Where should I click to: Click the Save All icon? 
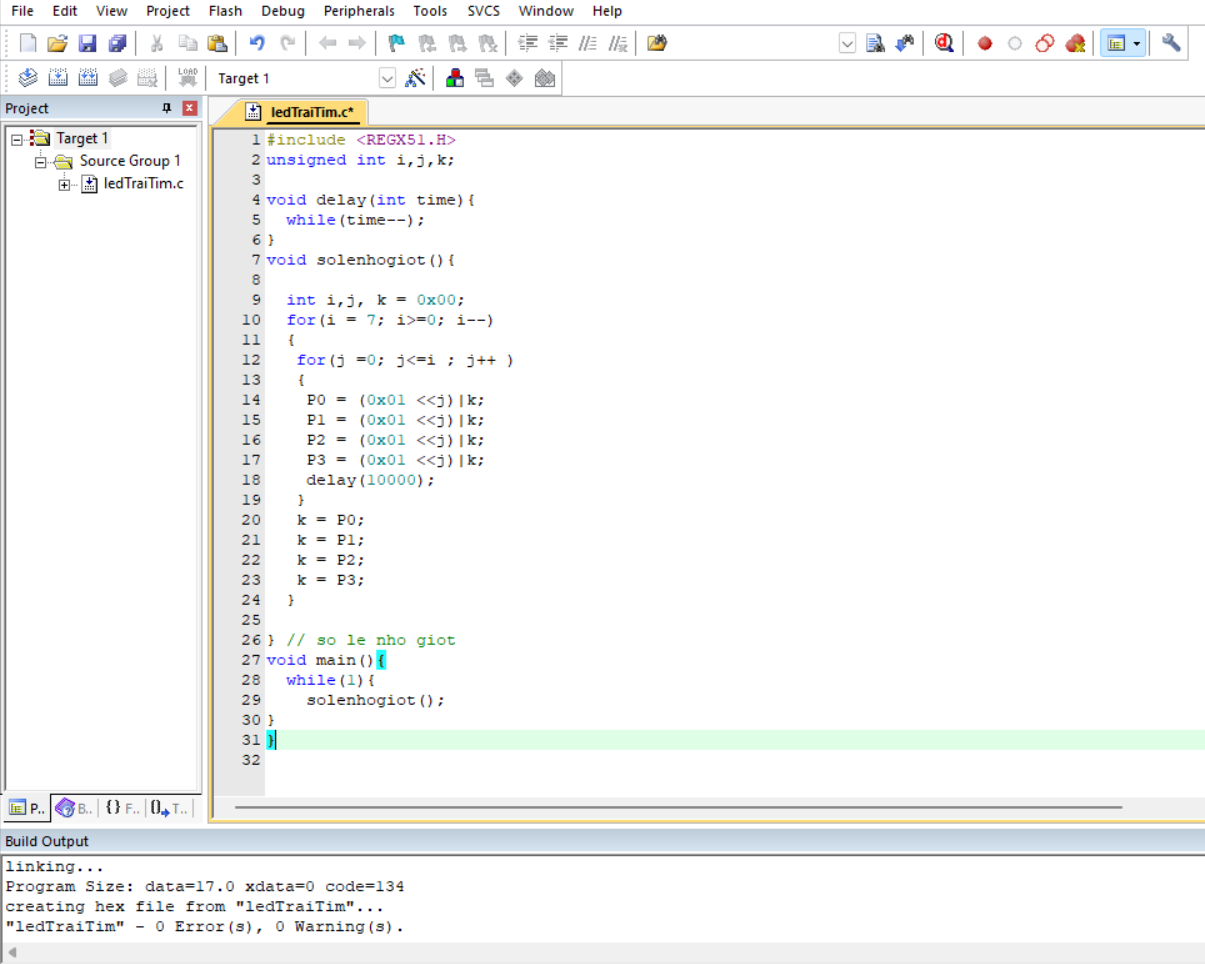pyautogui.click(x=117, y=43)
